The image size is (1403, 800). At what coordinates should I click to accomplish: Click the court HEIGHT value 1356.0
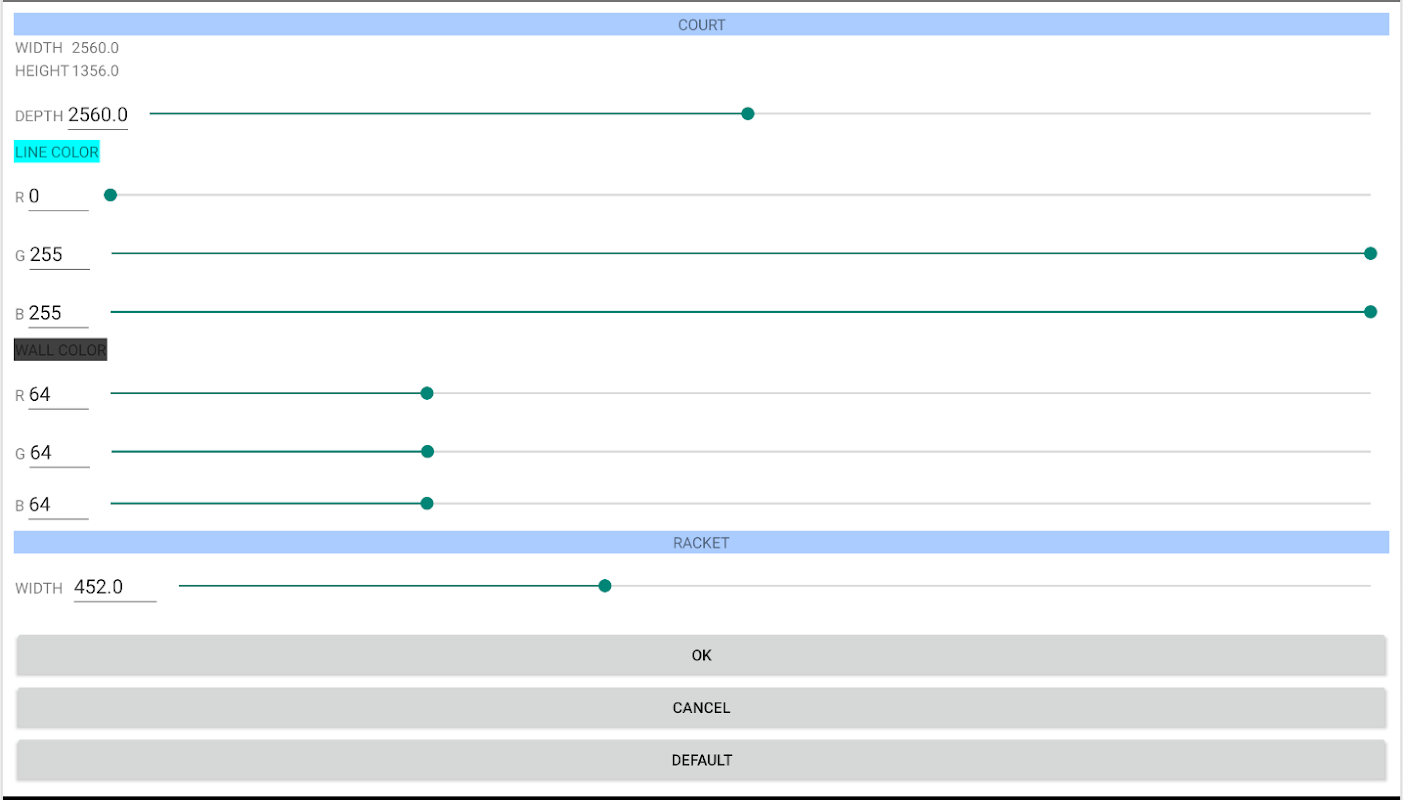[x=95, y=71]
